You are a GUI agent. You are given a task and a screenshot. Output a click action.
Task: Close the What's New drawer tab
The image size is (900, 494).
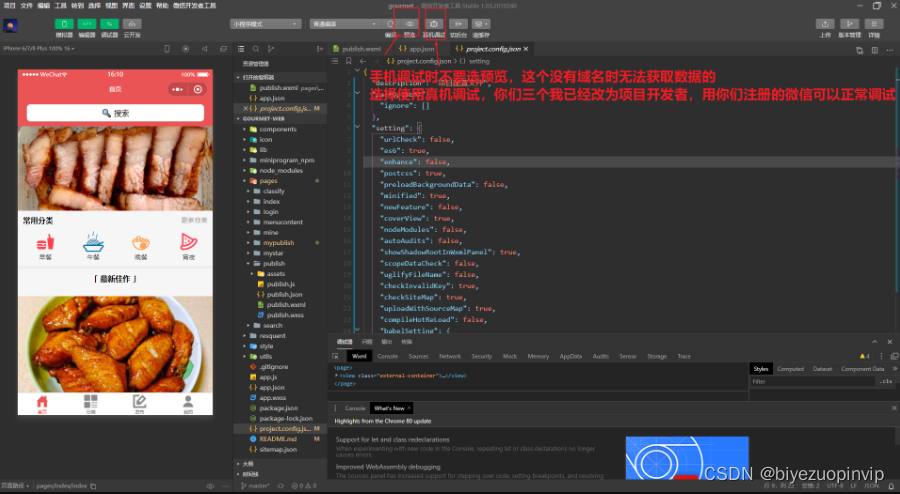click(x=409, y=408)
